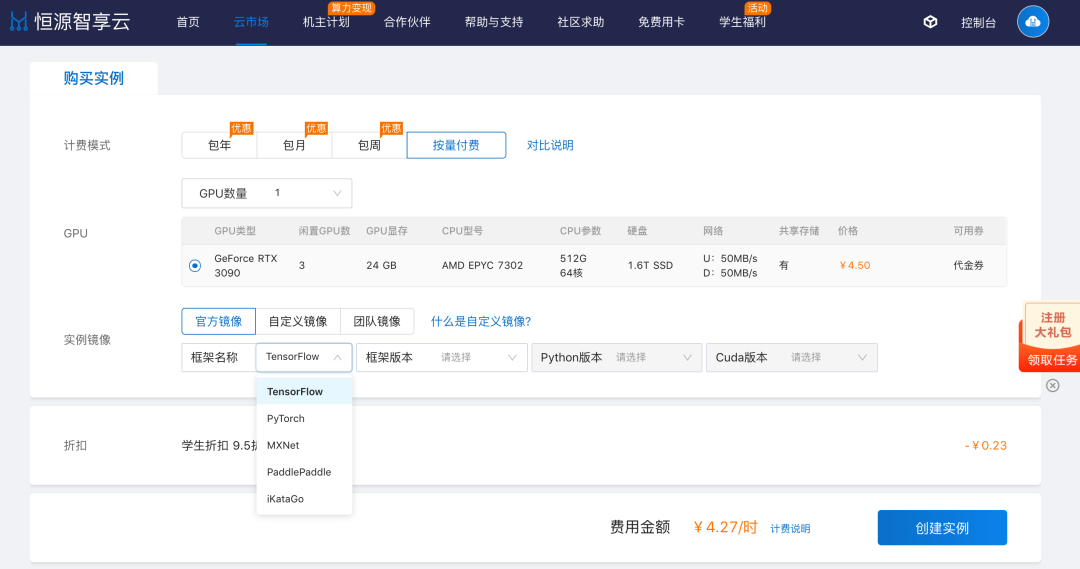Choose PaddlePaddle from the framework list
Viewport: 1080px width, 569px height.
[x=304, y=472]
